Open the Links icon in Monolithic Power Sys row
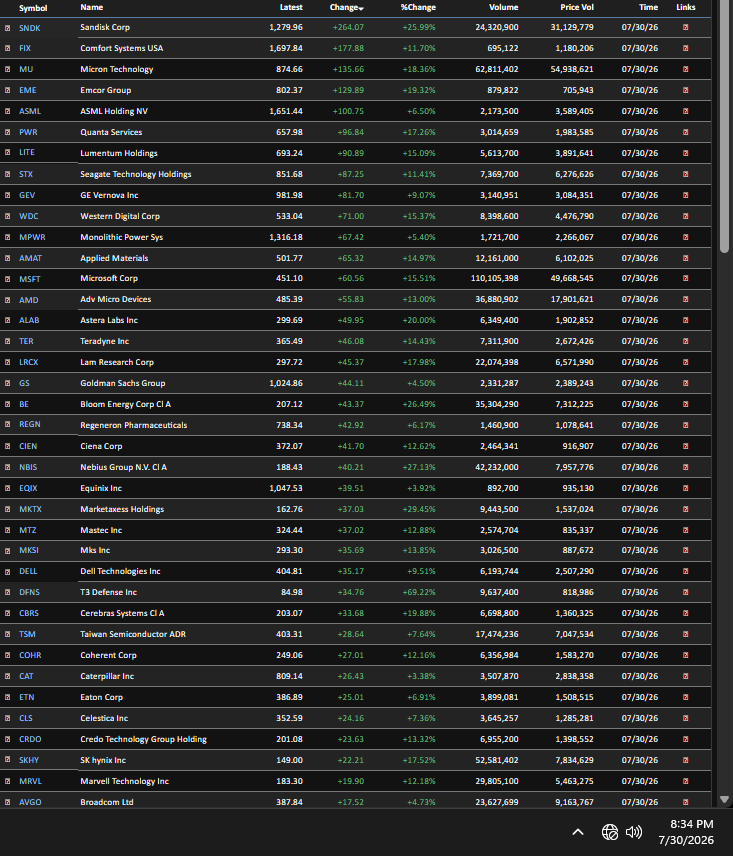Screen dimensions: 733x856 tap(686, 237)
